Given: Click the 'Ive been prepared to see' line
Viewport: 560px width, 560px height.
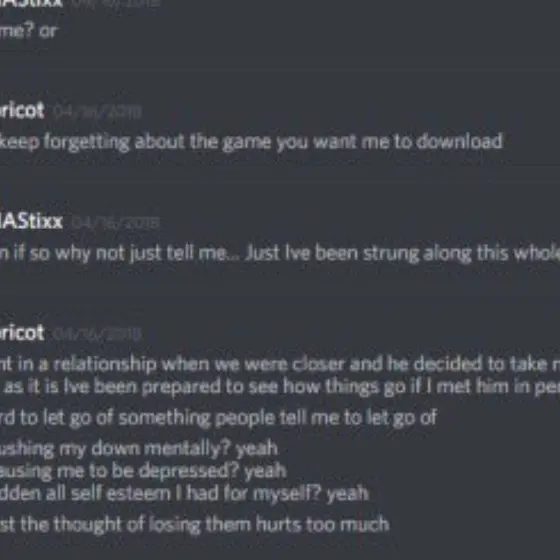Looking at the screenshot, I should (280, 387).
